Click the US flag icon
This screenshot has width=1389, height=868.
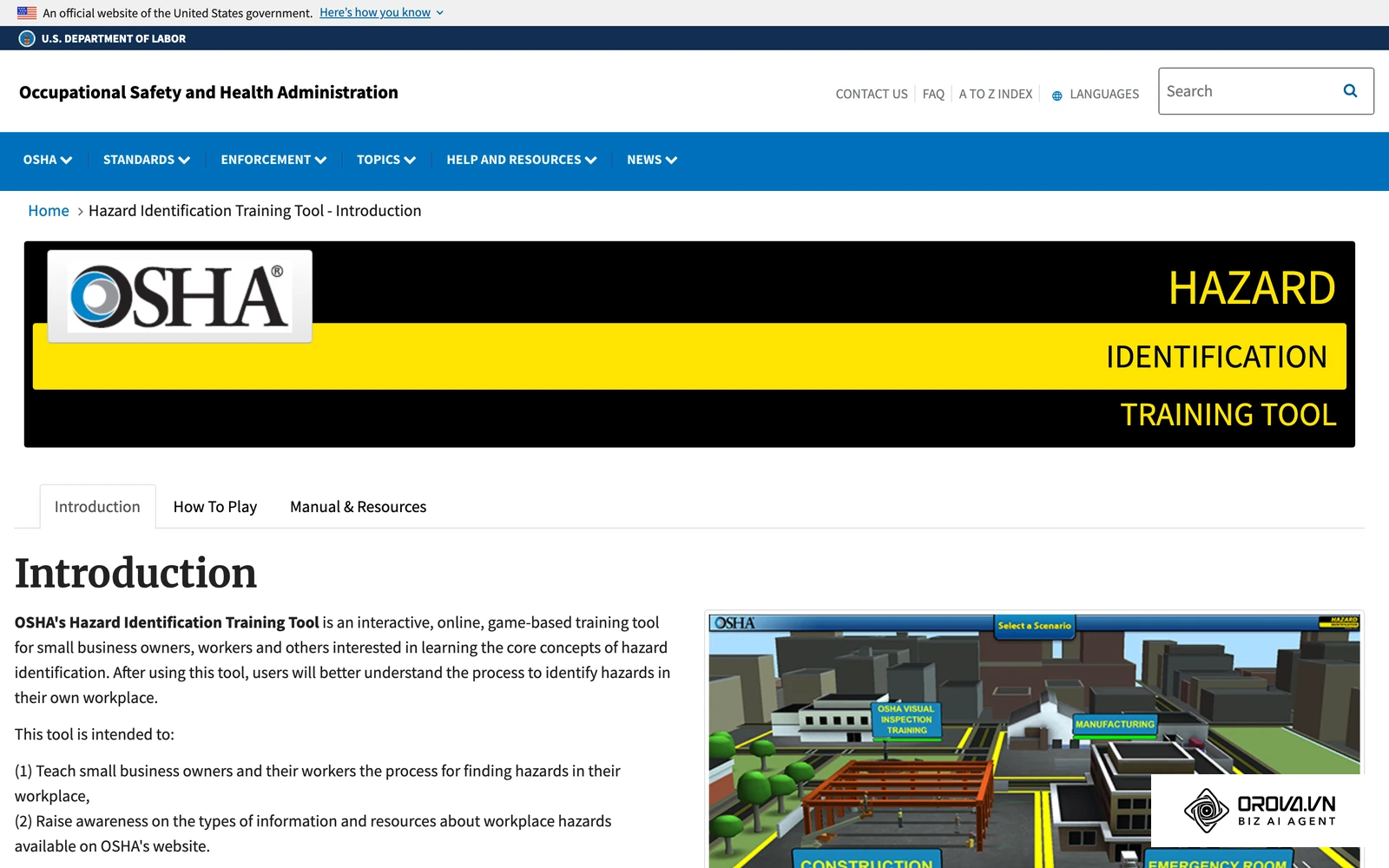click(x=27, y=13)
